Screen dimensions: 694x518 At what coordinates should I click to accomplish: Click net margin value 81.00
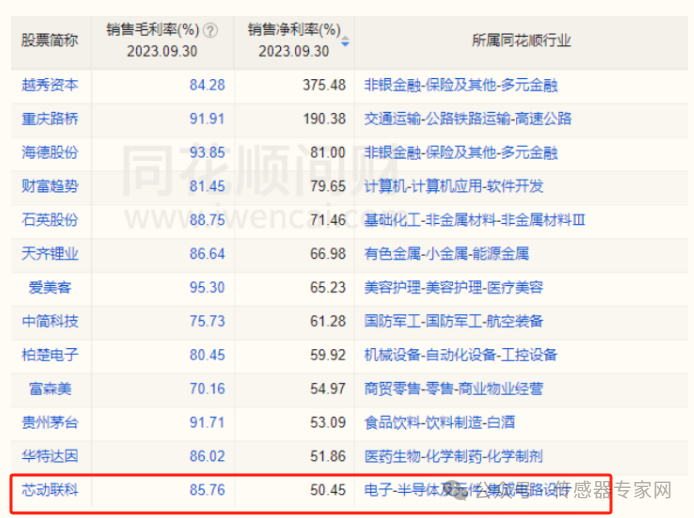coord(328,152)
